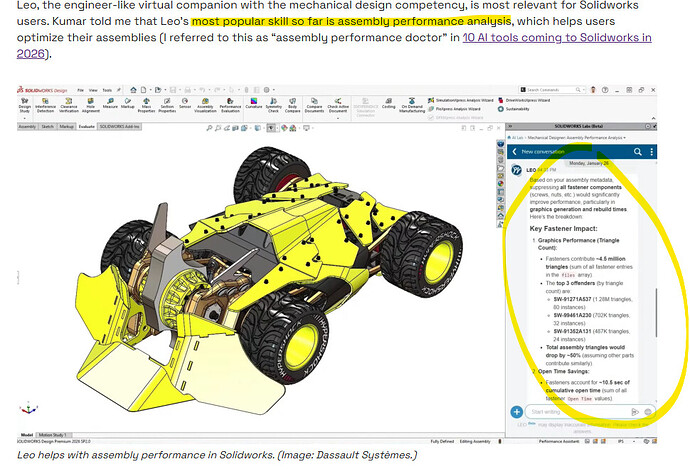Open the New document dropdown arrow

(150, 90)
